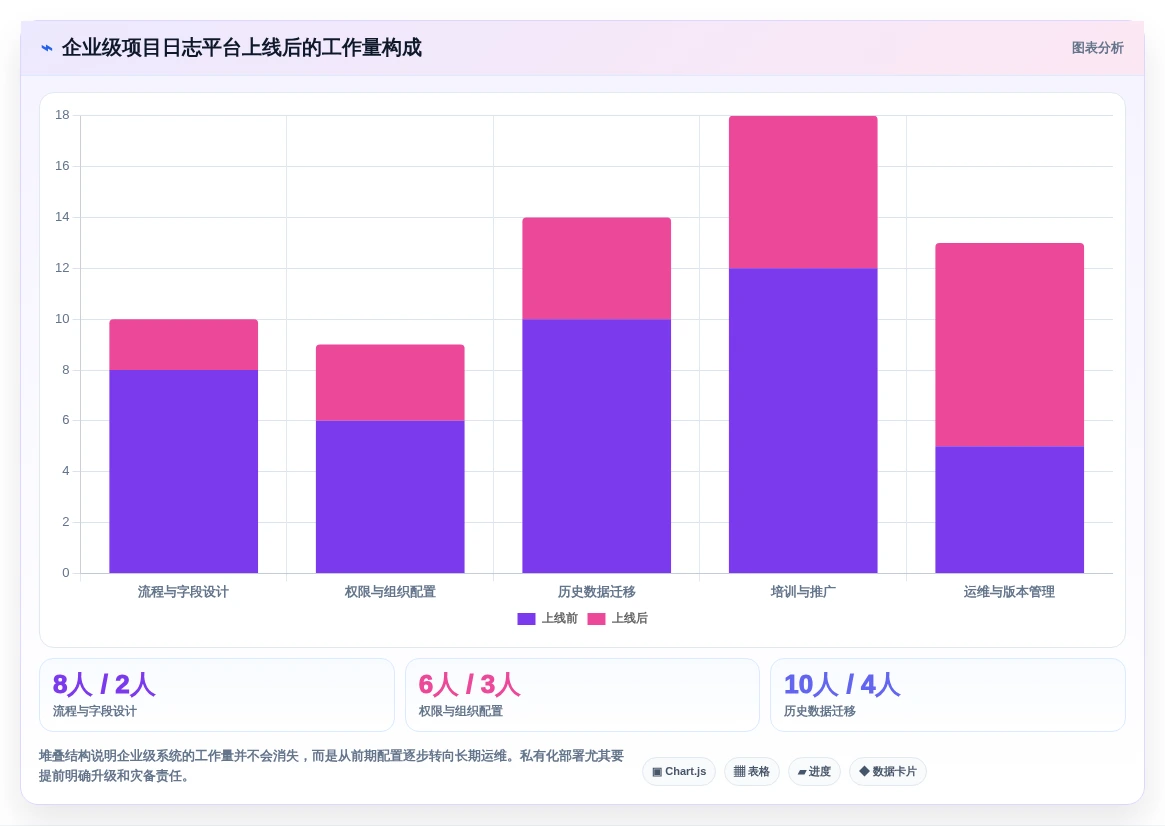Click the 表格 chip grid icon
Screen dimensions: 1165x826
click(739, 772)
